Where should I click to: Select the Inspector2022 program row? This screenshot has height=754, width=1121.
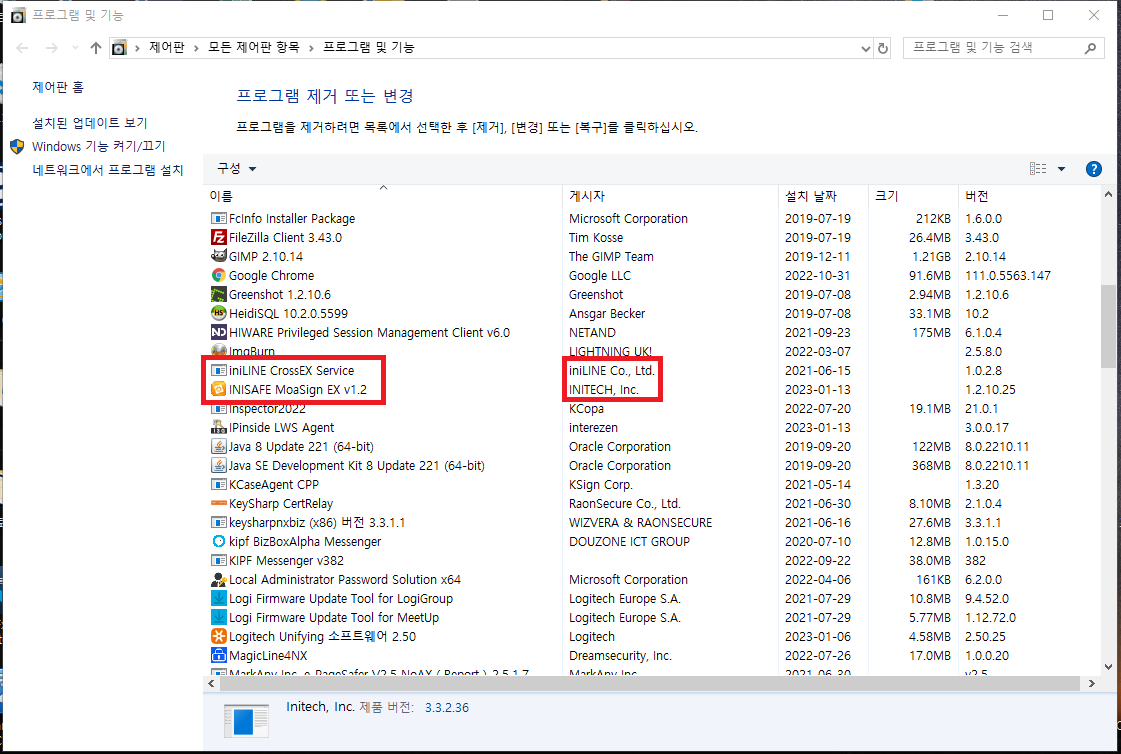pyautogui.click(x=653, y=409)
